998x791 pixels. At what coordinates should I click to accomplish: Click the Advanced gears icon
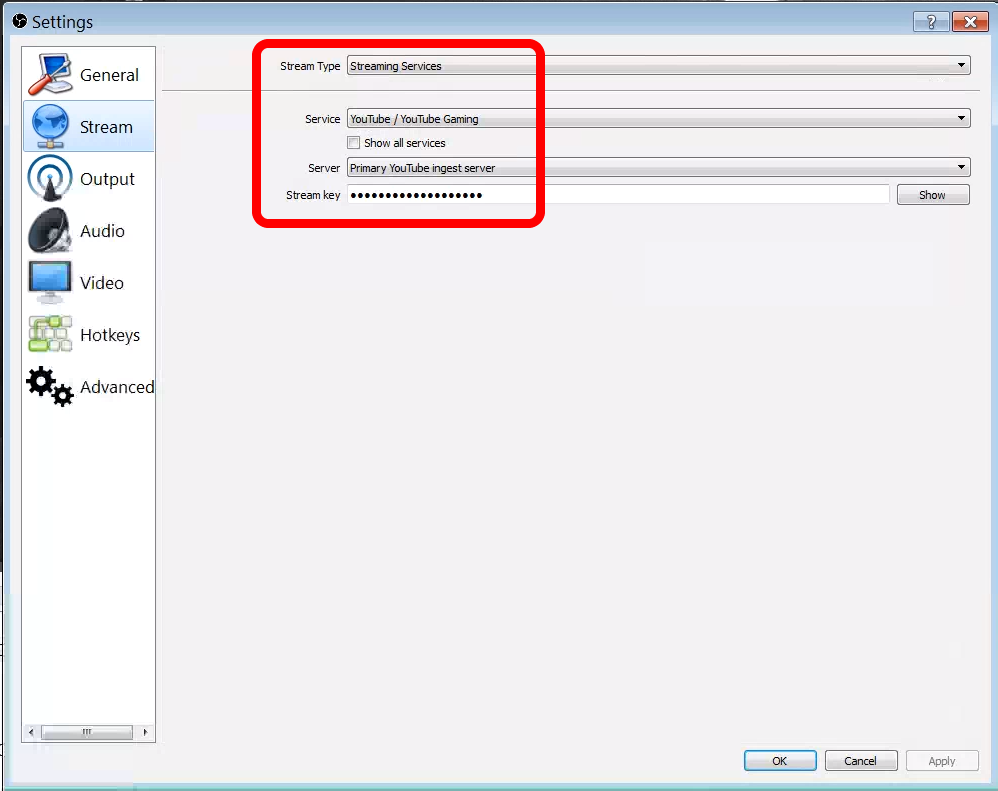[50, 386]
